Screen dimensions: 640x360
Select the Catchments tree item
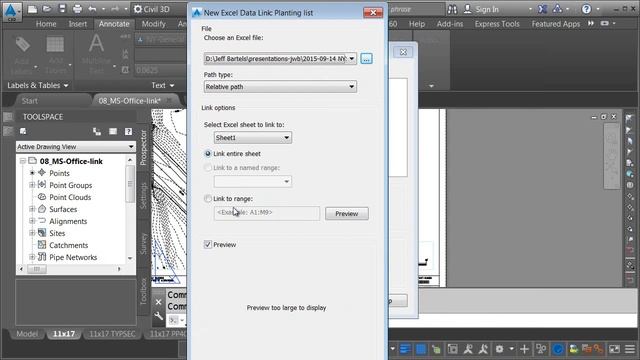point(68,245)
